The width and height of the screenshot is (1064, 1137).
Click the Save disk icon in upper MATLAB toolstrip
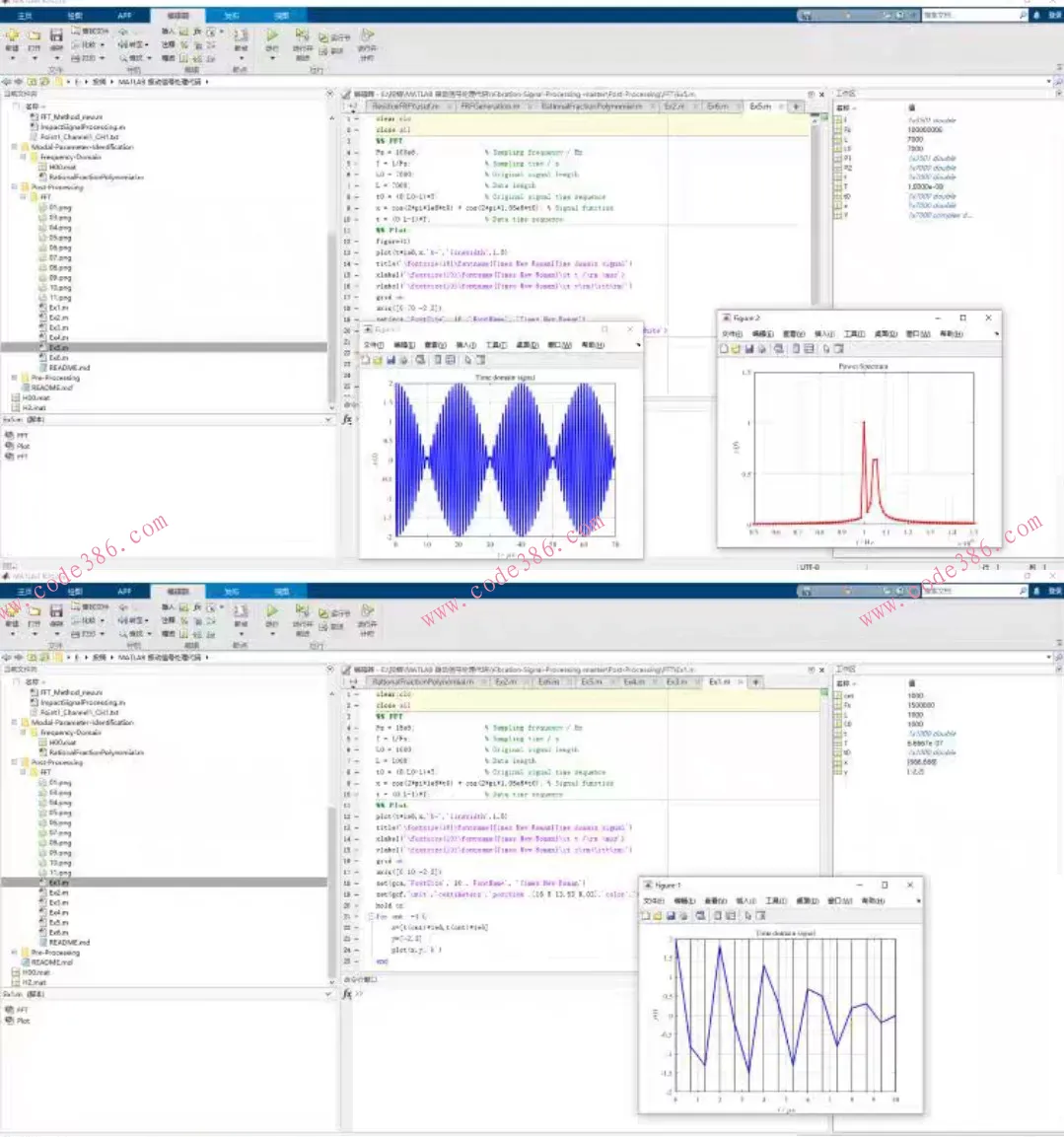(56, 36)
